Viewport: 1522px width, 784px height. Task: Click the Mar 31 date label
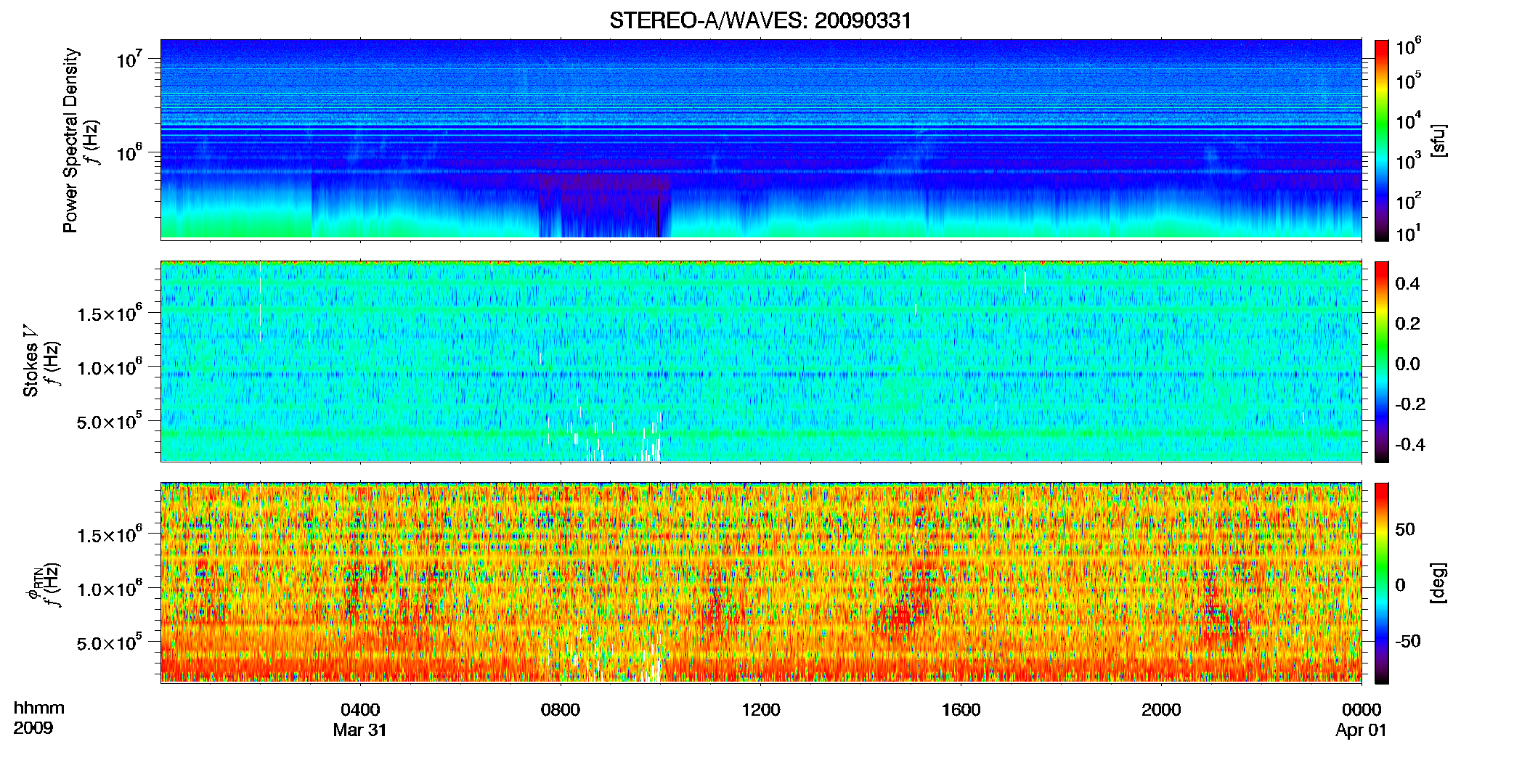(x=360, y=730)
